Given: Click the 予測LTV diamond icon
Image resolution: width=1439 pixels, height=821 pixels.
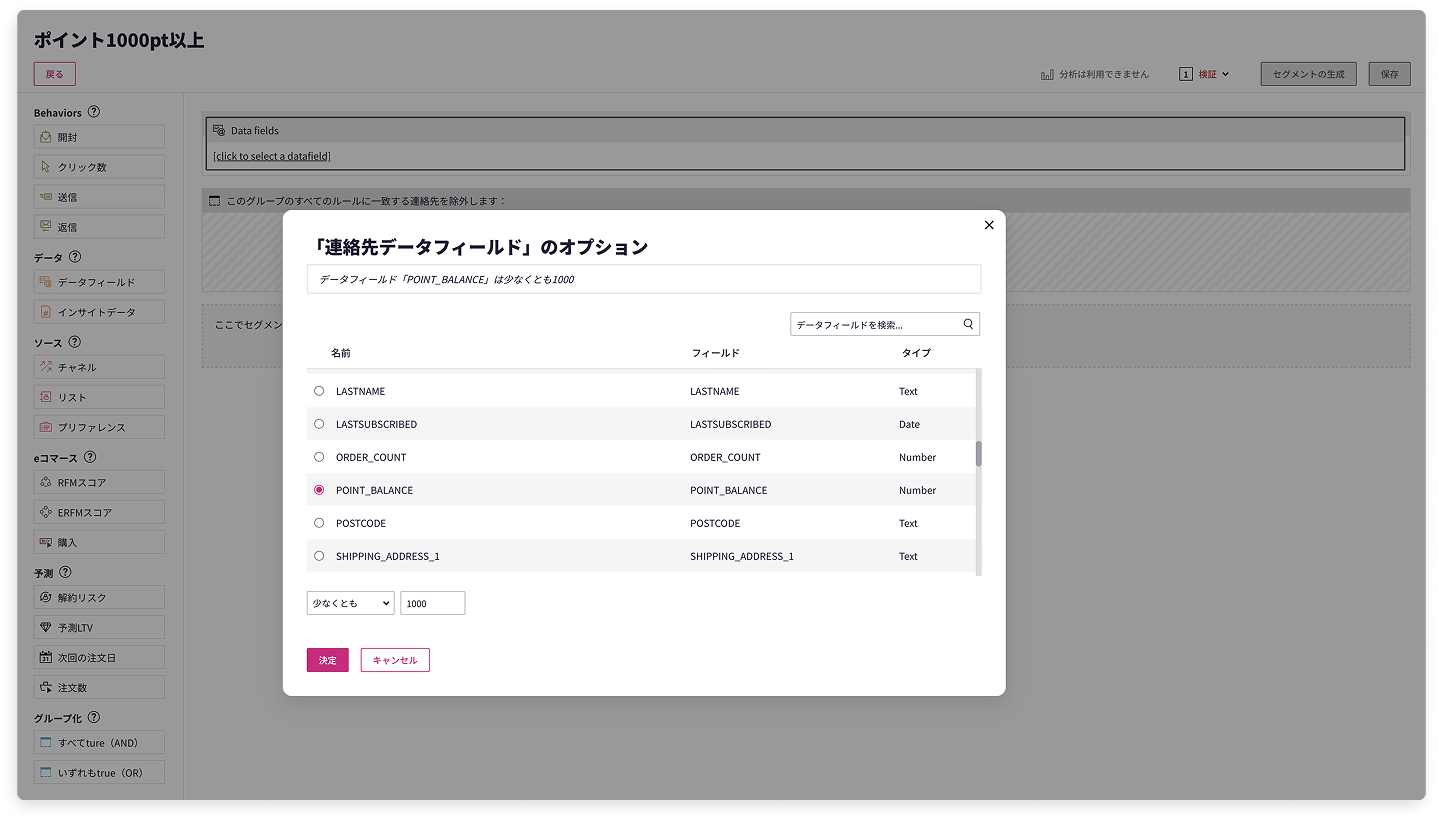Looking at the screenshot, I should (46, 627).
